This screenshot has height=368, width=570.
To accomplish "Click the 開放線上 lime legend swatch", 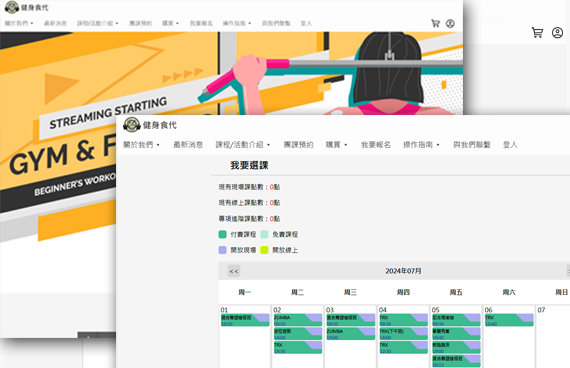I will click(x=264, y=250).
